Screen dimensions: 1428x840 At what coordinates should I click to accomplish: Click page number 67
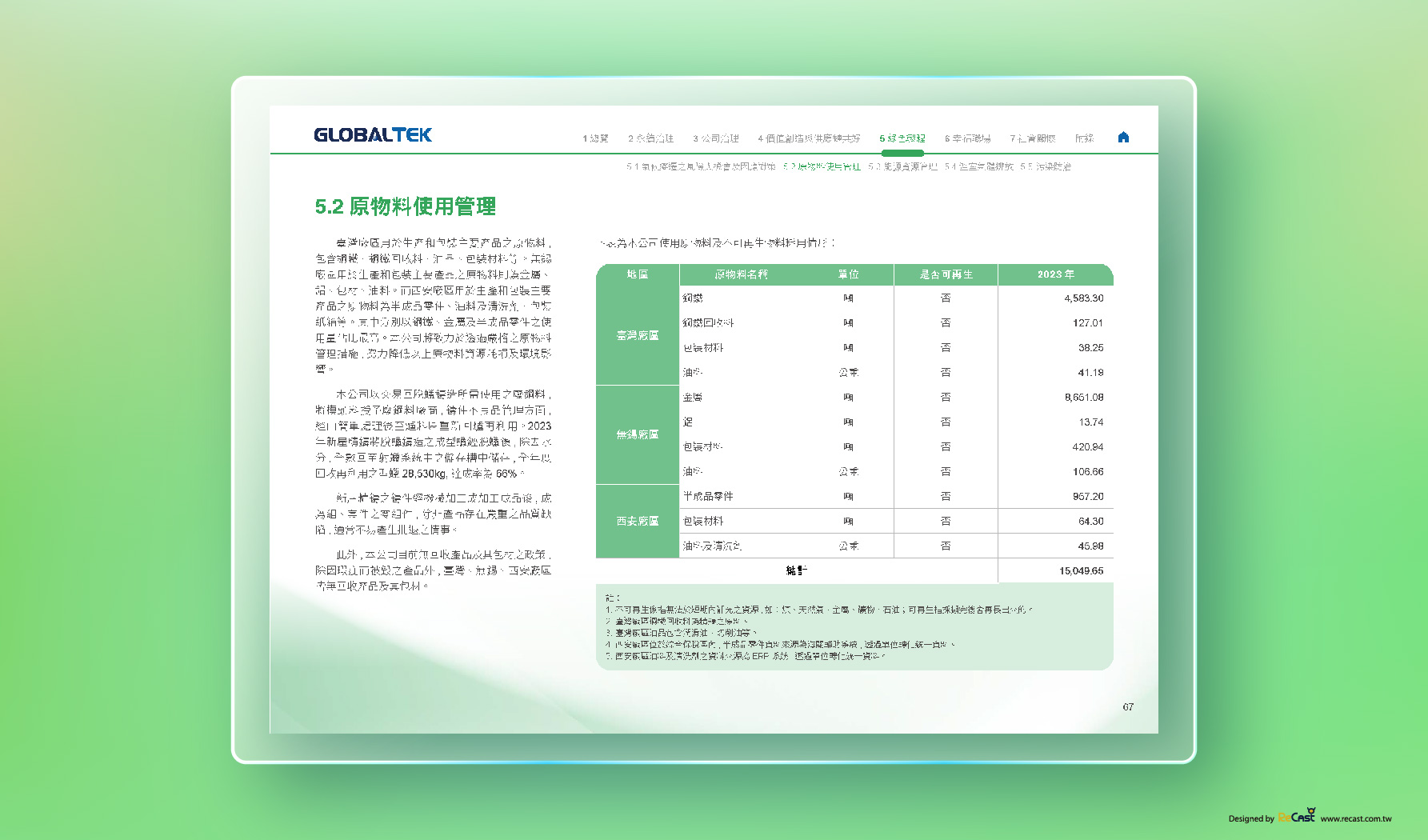pyautogui.click(x=1127, y=706)
